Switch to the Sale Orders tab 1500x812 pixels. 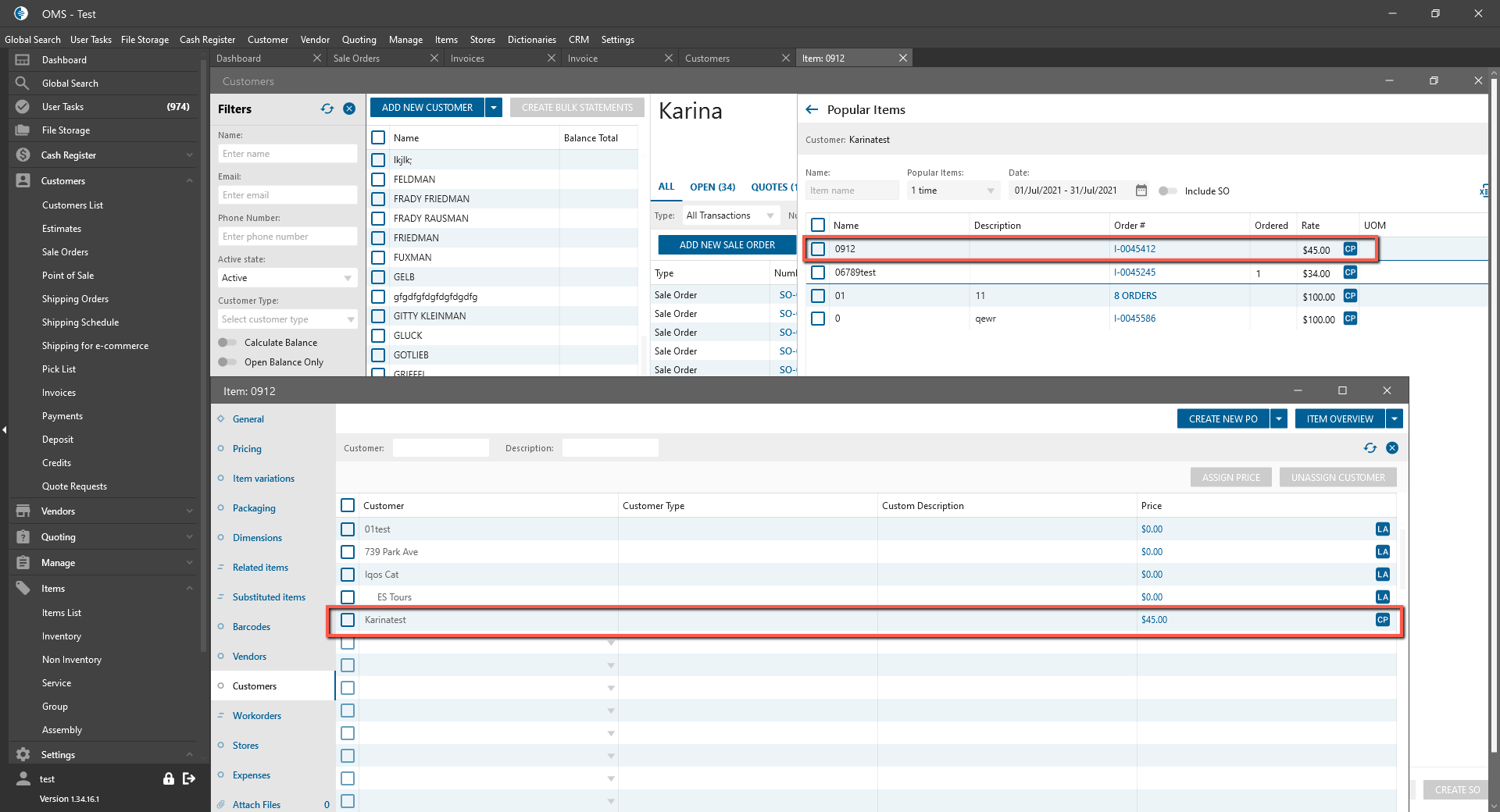coord(356,59)
